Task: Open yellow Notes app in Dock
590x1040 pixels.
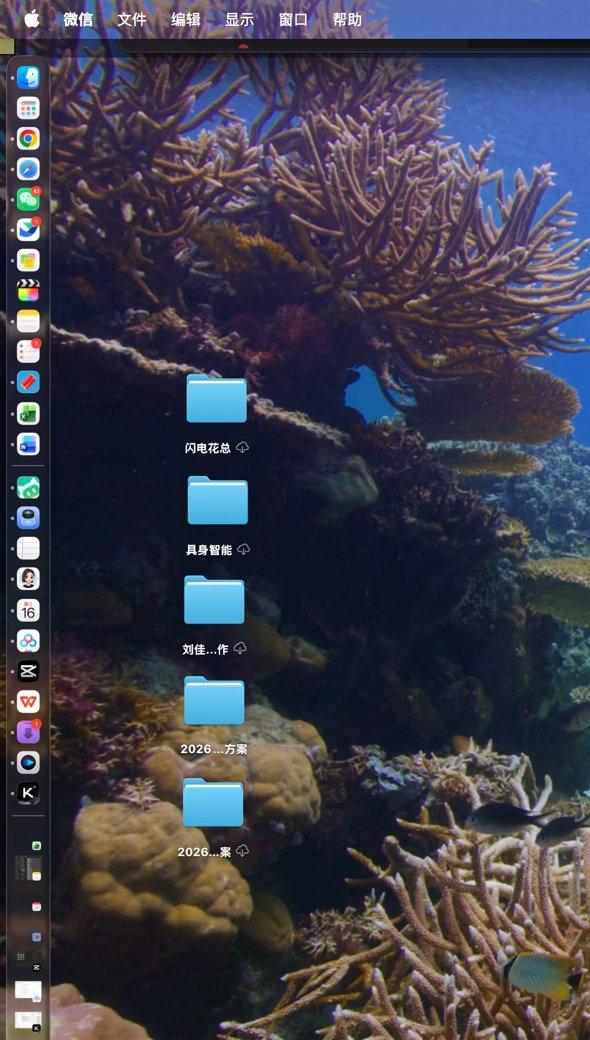Action: (28, 321)
